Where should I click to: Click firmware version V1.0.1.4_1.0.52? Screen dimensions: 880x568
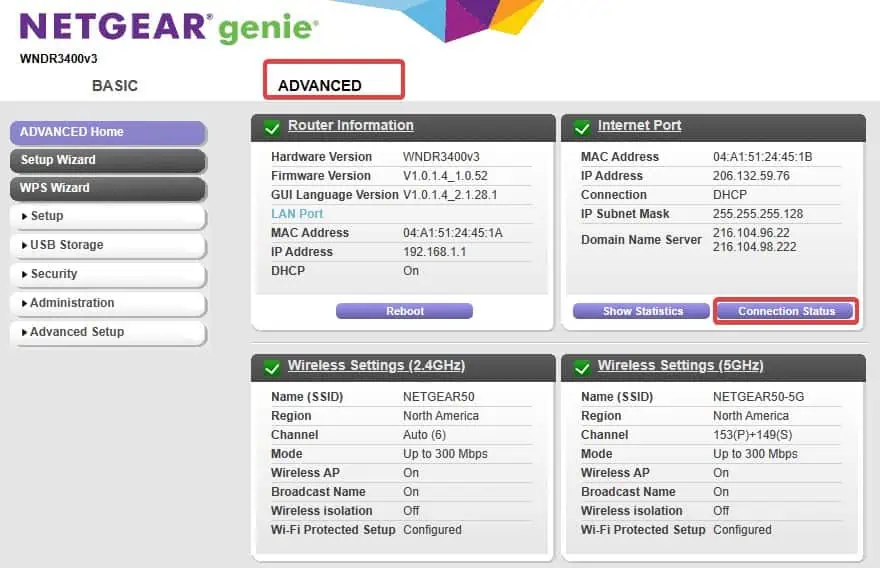click(x=445, y=176)
